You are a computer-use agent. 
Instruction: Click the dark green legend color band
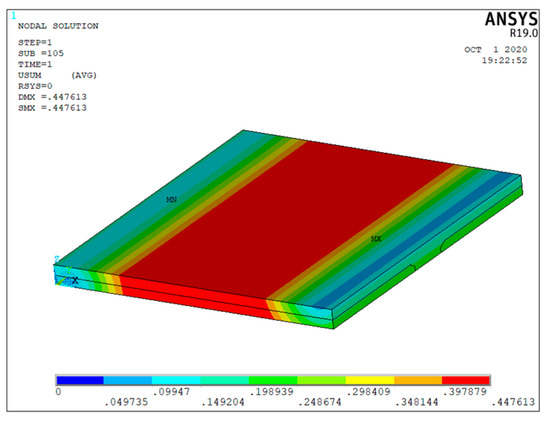tap(273, 380)
